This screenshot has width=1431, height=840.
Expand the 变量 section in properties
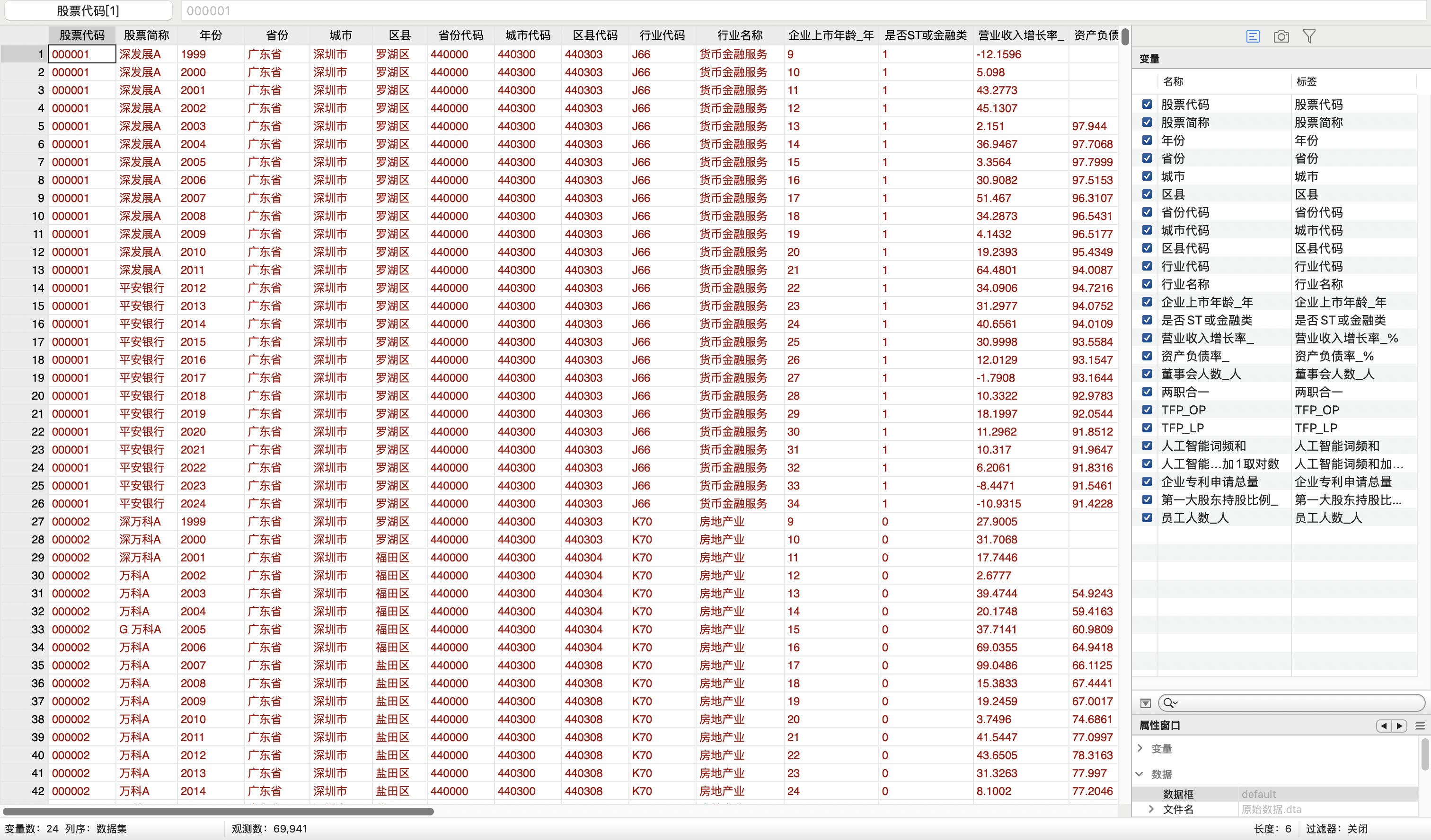tap(1140, 748)
